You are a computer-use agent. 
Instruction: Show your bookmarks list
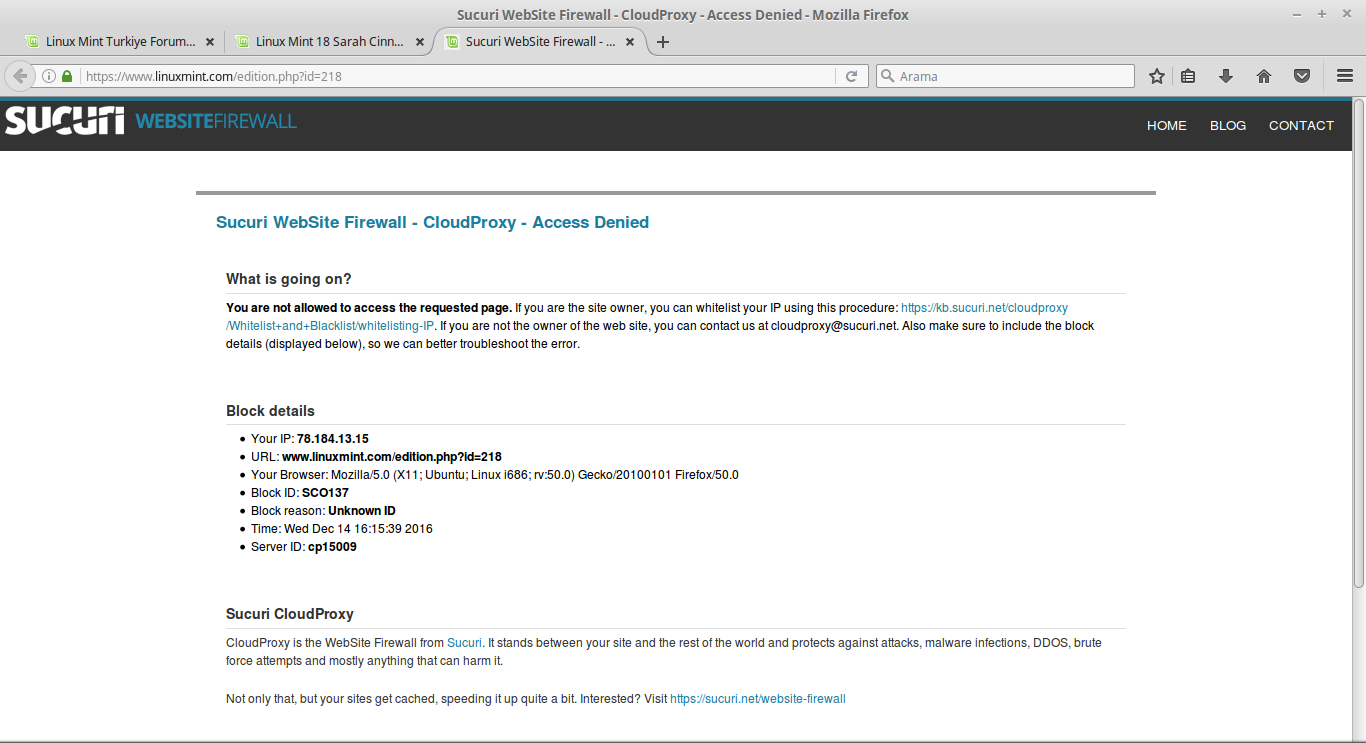(1188, 76)
